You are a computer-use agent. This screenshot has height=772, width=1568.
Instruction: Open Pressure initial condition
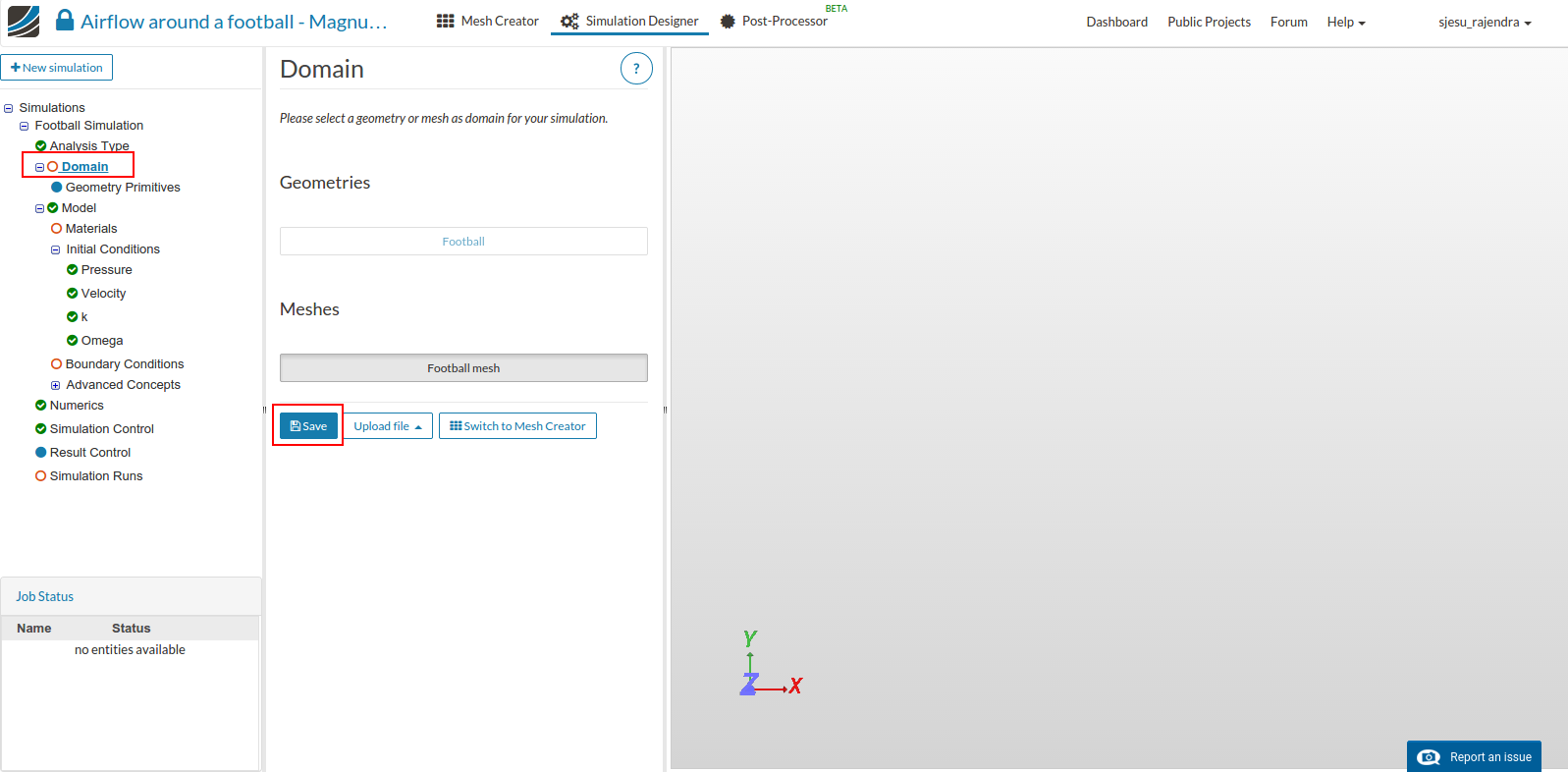pos(107,270)
